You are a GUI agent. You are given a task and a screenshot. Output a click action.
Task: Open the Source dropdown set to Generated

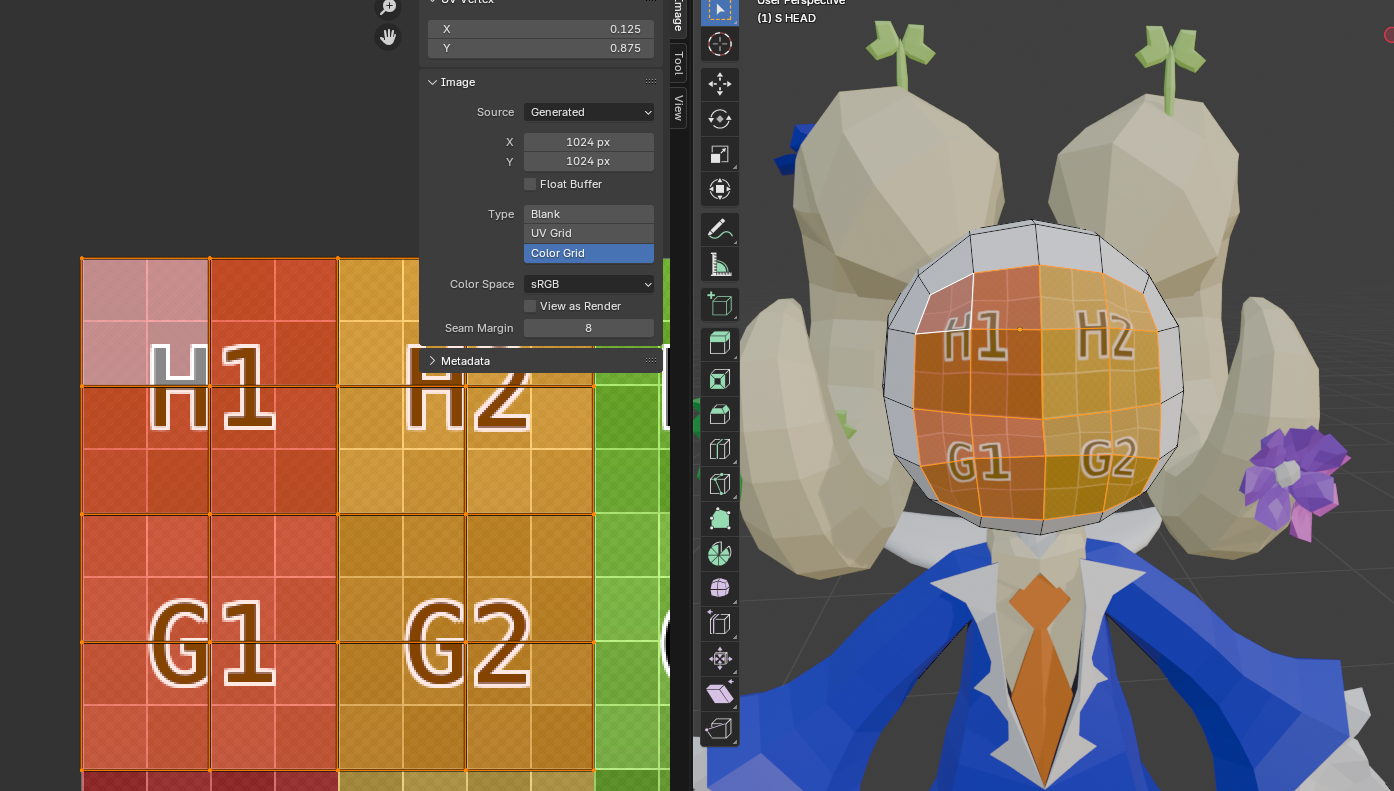point(589,112)
